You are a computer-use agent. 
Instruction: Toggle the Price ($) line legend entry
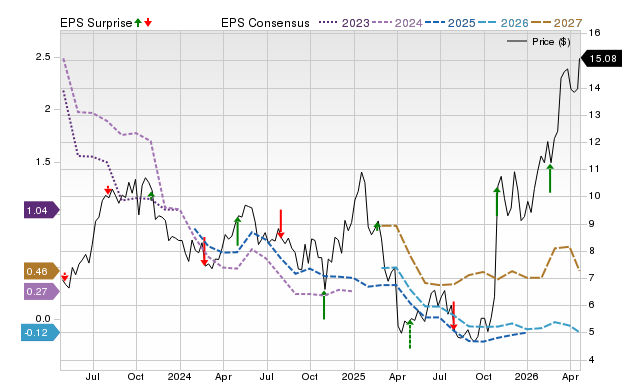[539, 42]
